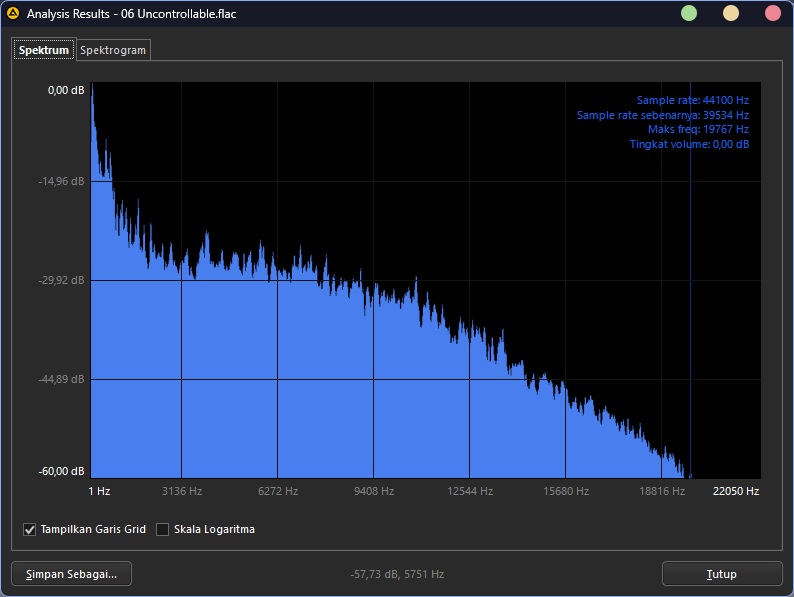Click the 'Tingkat volume: 0,00 dB' label
The width and height of the screenshot is (794, 597).
point(689,144)
